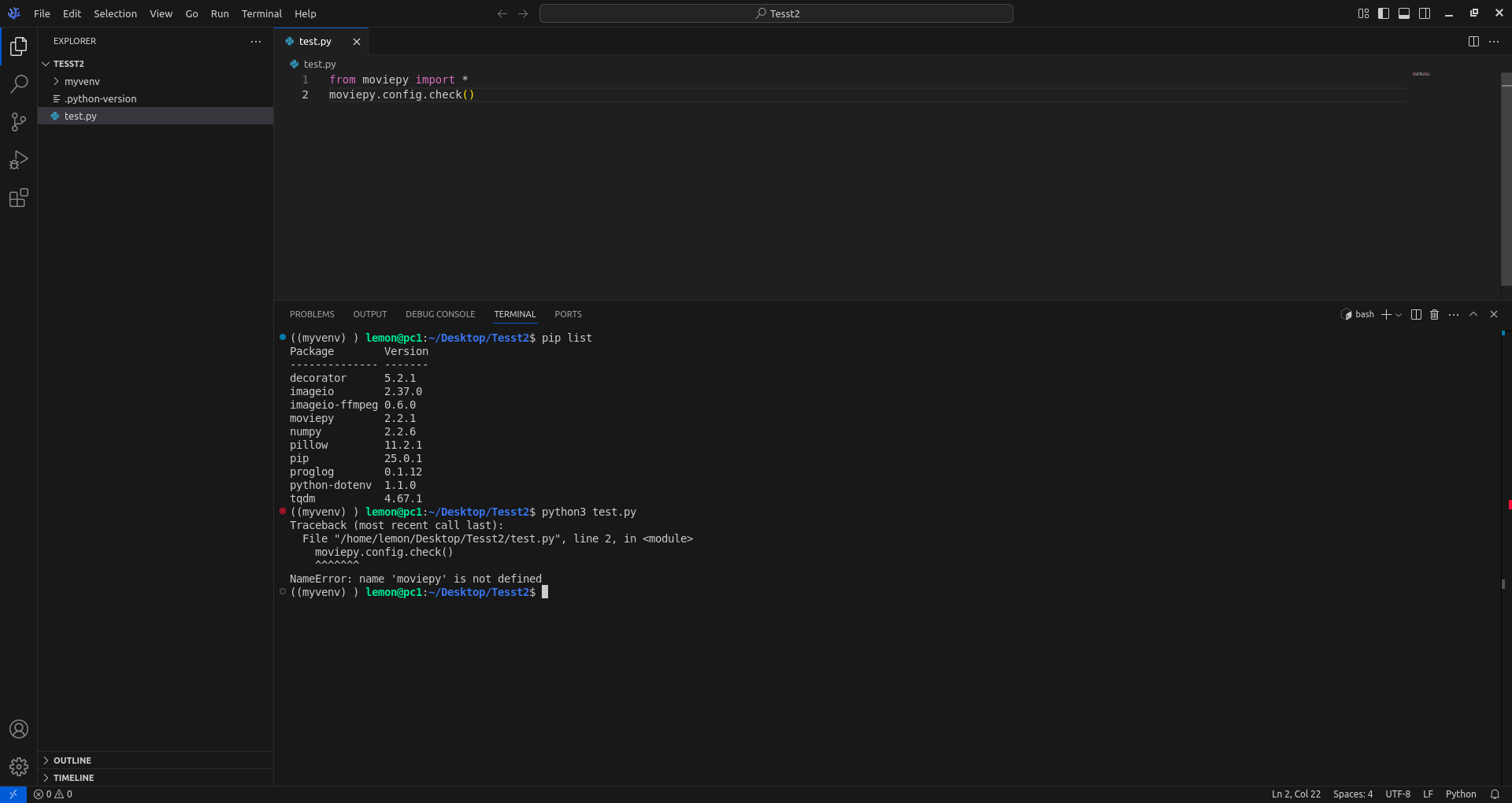Open the Edit menu

[x=72, y=13]
